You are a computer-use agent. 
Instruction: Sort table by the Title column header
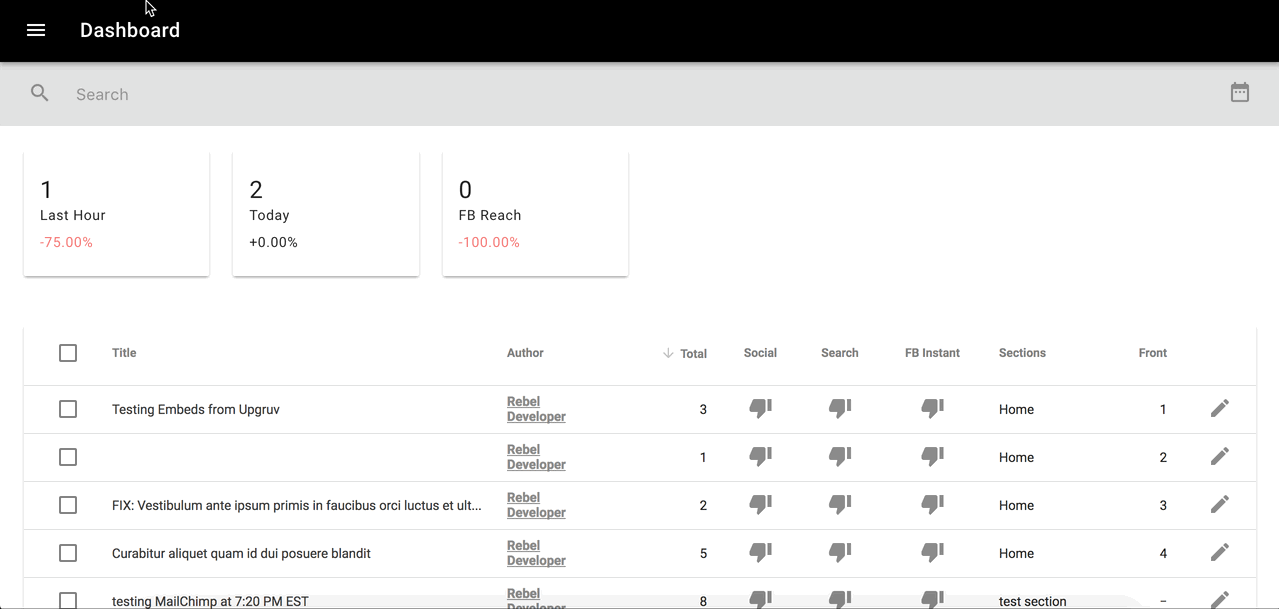pyautogui.click(x=124, y=353)
